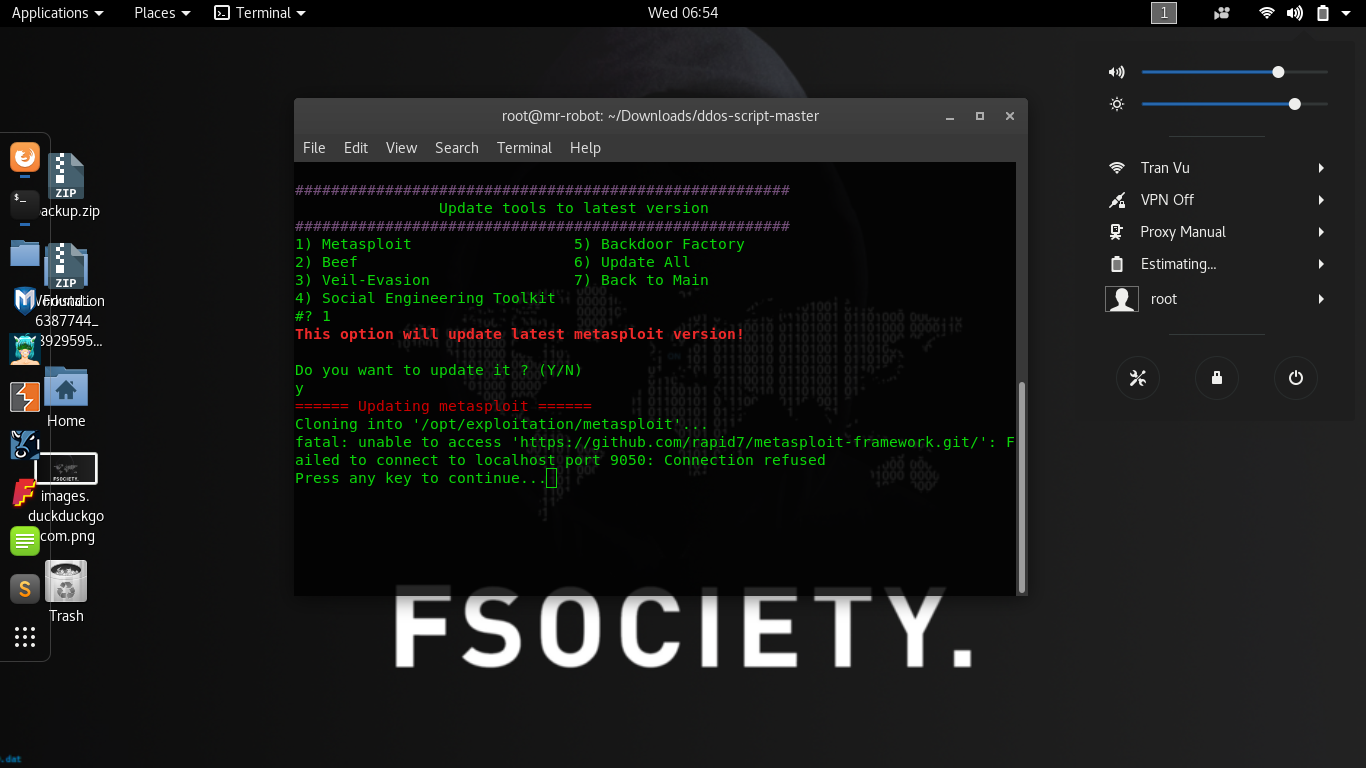This screenshot has width=1366, height=768.
Task: Click the '3) Veil-Evasion' option text
Action: click(362, 280)
